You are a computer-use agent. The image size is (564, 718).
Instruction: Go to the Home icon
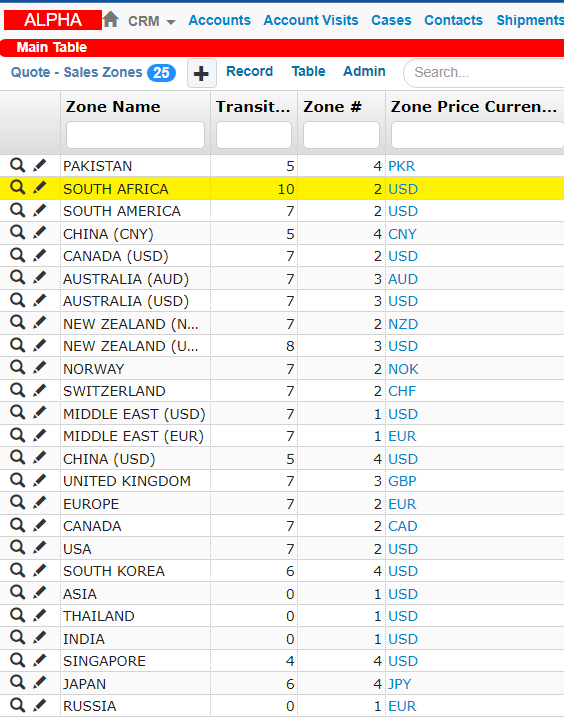point(111,20)
